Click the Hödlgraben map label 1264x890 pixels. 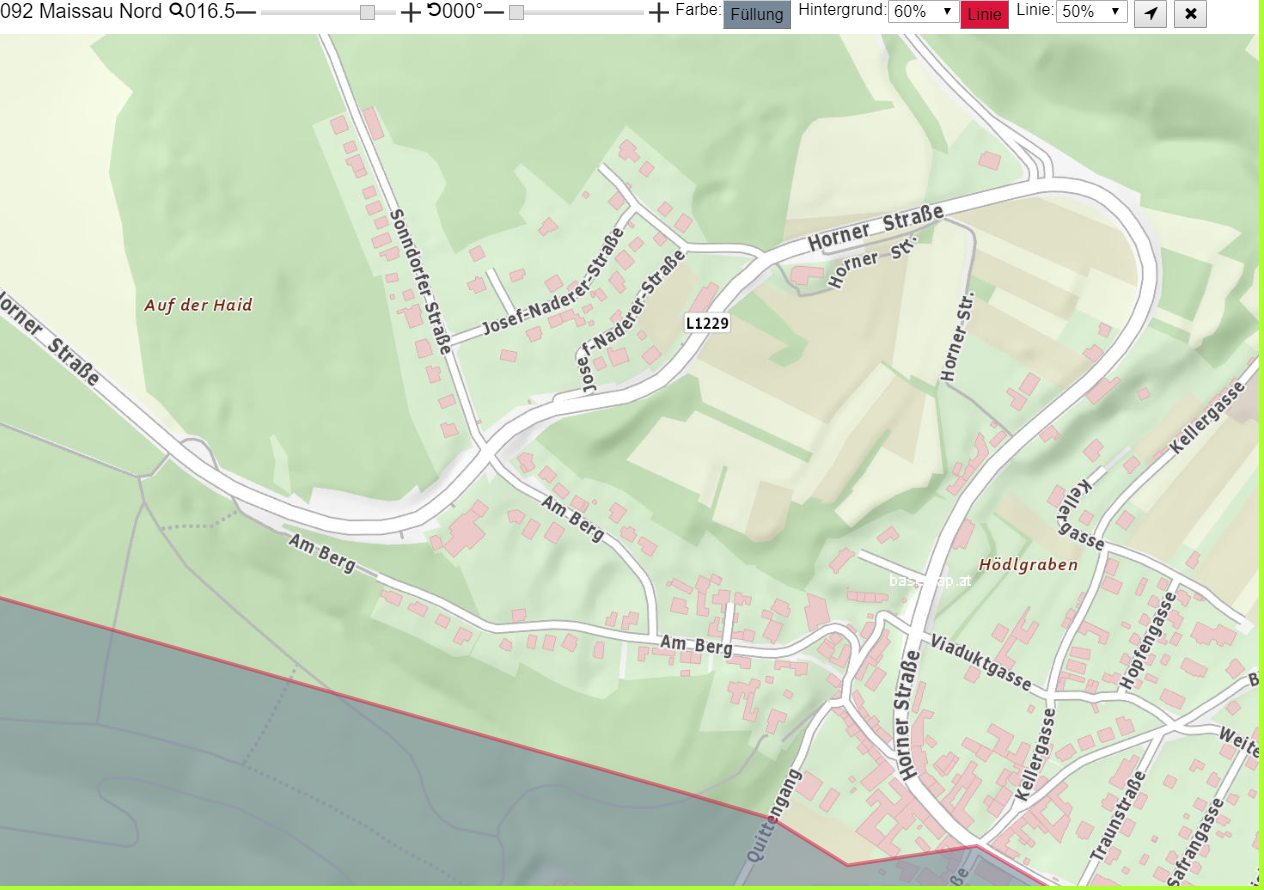click(x=1029, y=564)
